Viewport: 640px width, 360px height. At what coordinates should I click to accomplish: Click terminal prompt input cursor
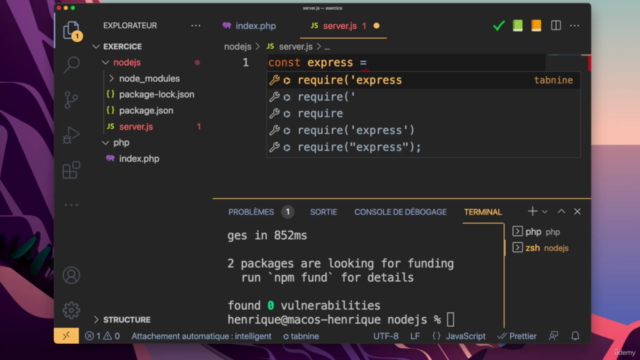pyautogui.click(x=450, y=320)
